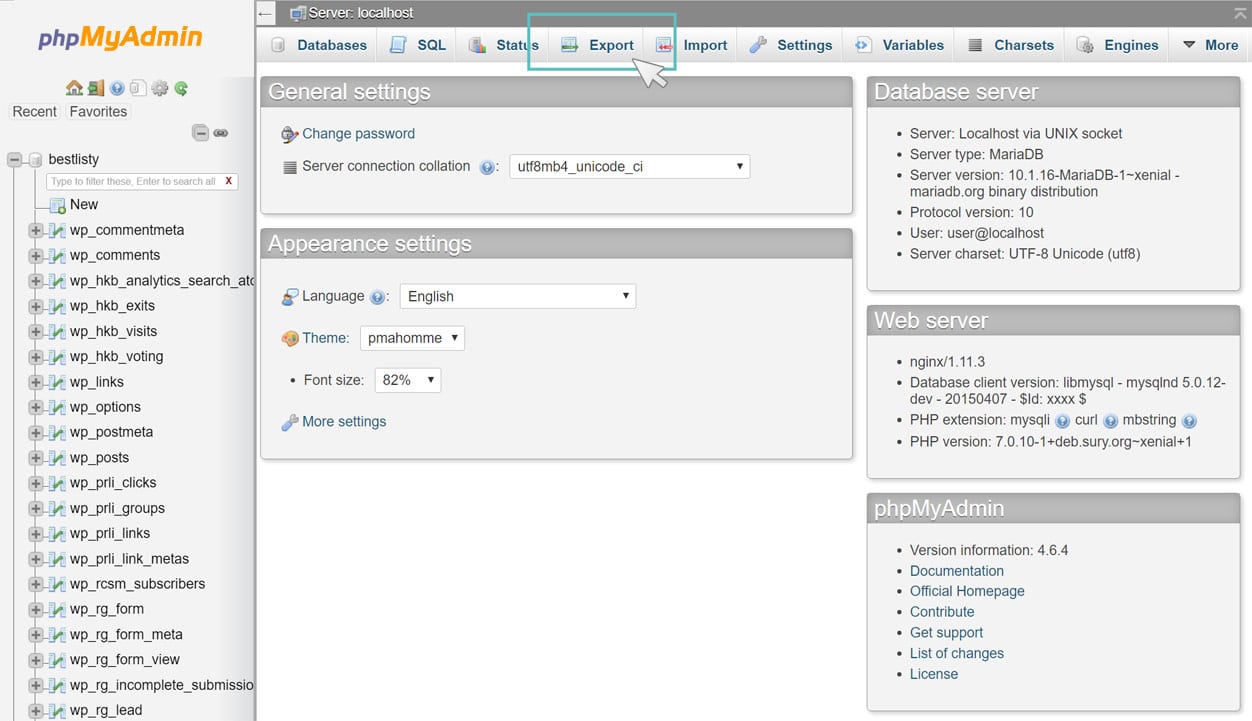The height and width of the screenshot is (721, 1252).
Task: Open the SQL tab
Action: click(418, 45)
